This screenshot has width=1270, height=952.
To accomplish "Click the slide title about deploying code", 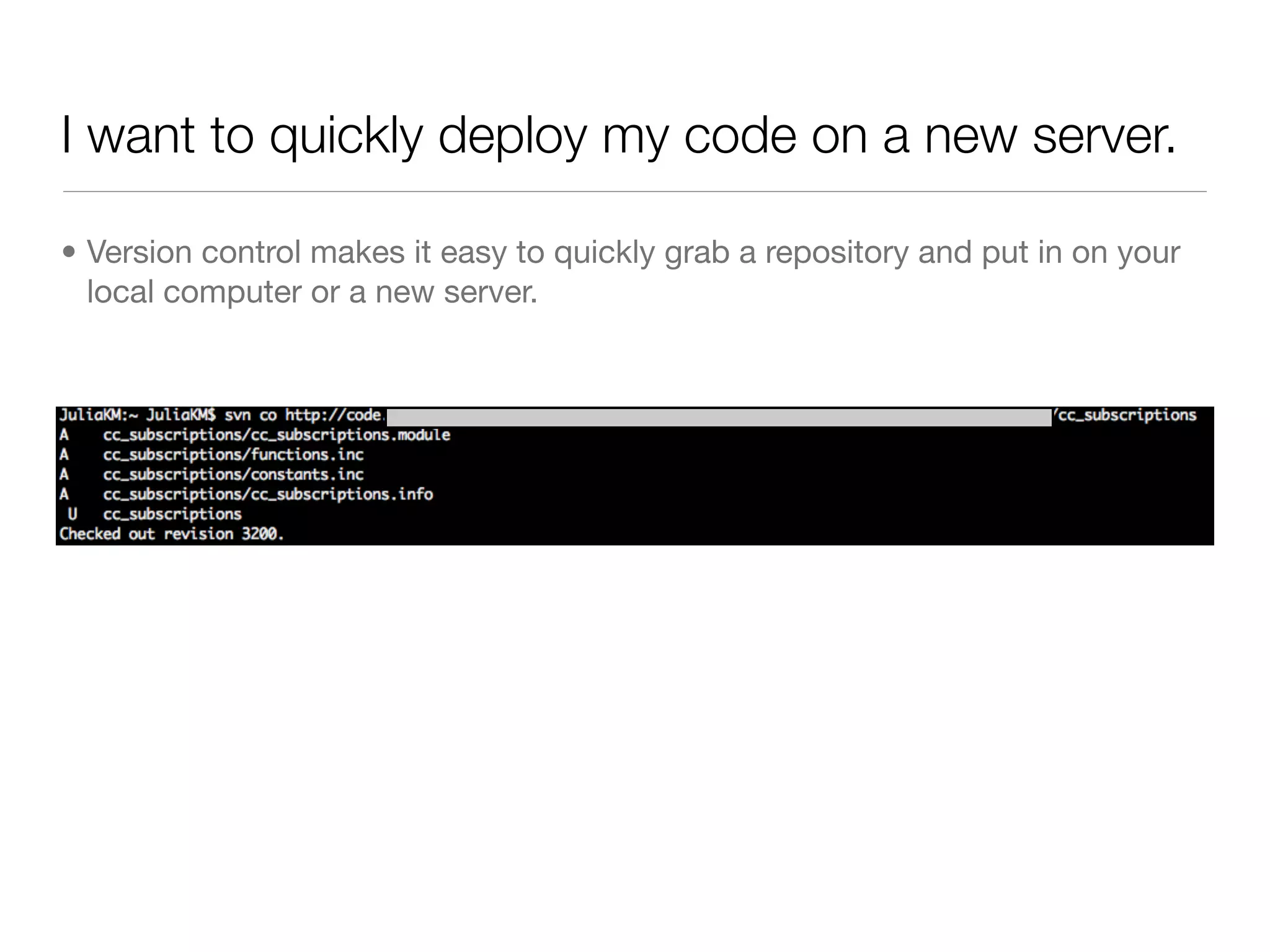I will [x=618, y=135].
